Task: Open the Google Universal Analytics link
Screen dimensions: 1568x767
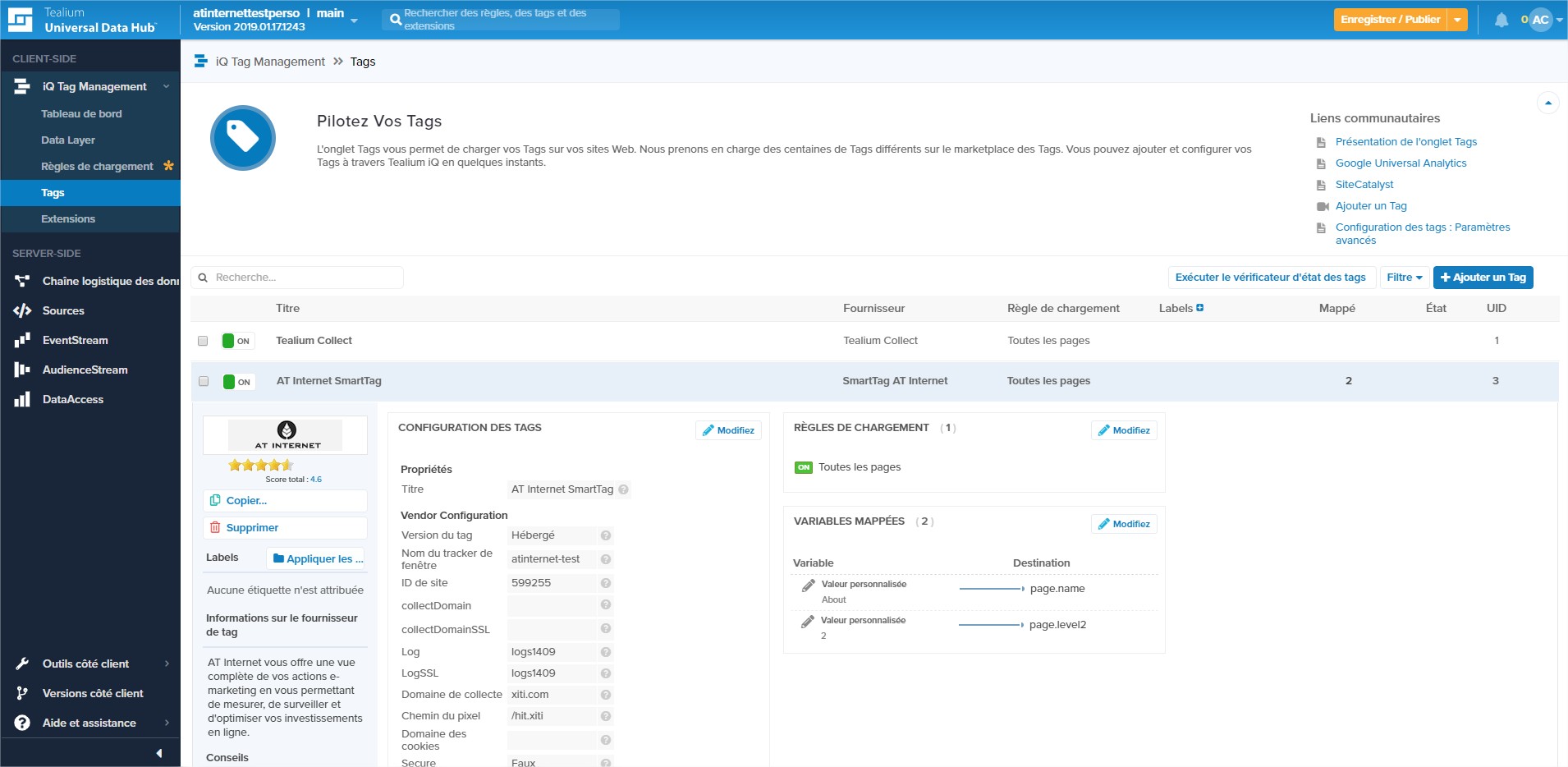Action: pos(1401,163)
